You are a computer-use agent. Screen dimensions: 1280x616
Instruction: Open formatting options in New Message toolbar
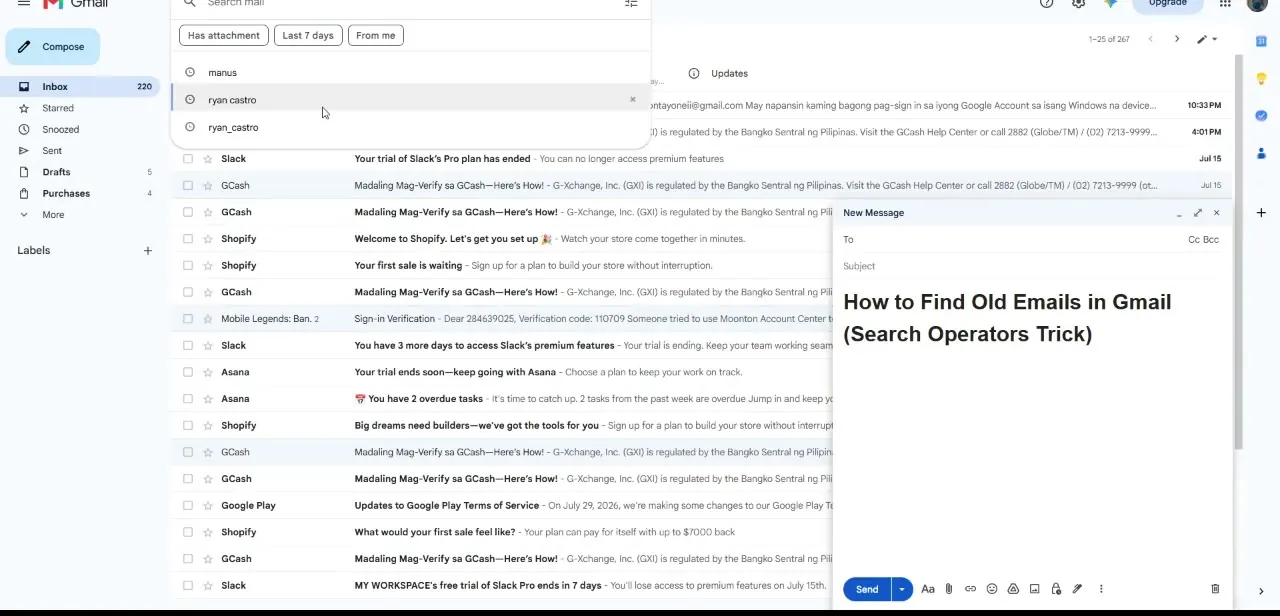928,589
